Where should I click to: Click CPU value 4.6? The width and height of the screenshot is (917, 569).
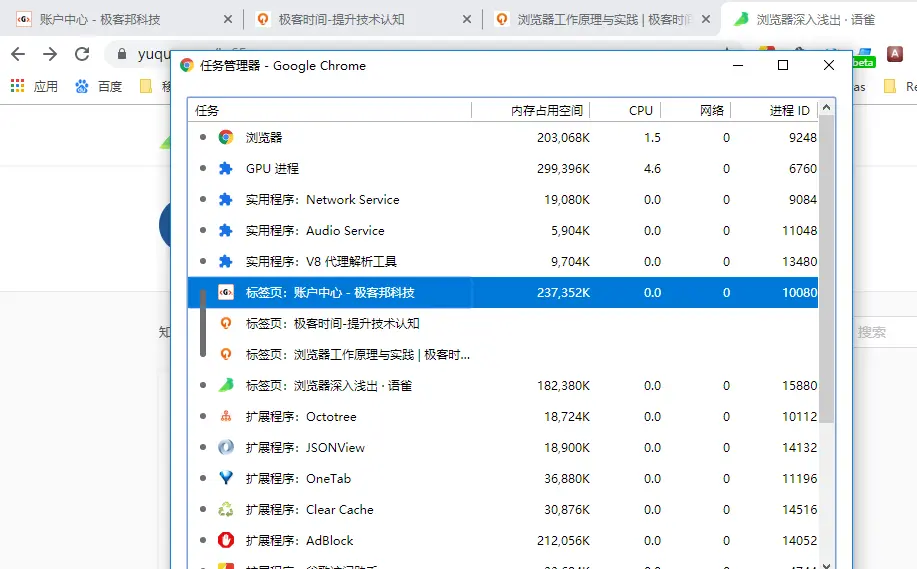click(652, 168)
